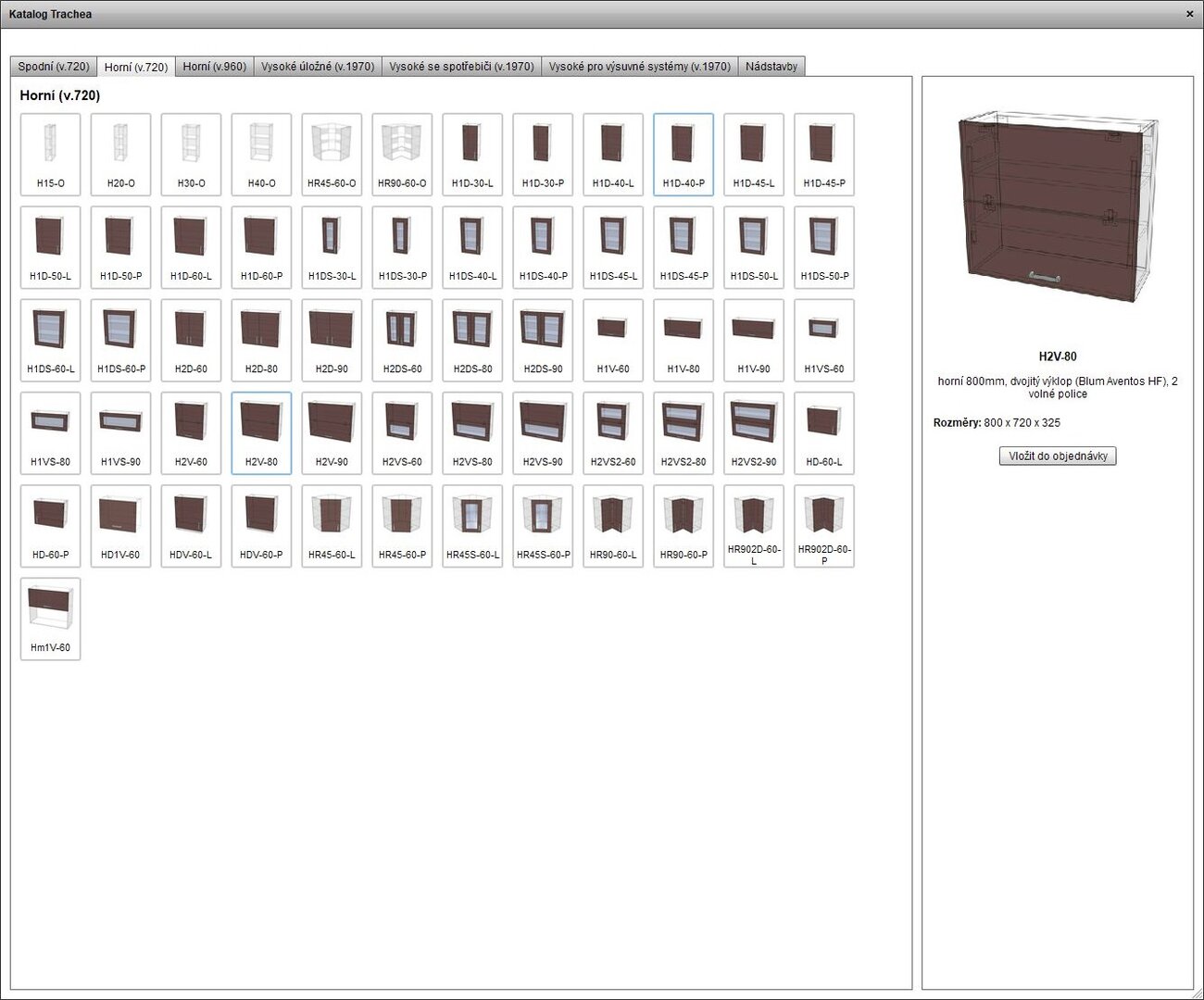Screen dimensions: 1204x1000
Task: Close the Katalog Trachea dialog
Action: (x=1189, y=14)
